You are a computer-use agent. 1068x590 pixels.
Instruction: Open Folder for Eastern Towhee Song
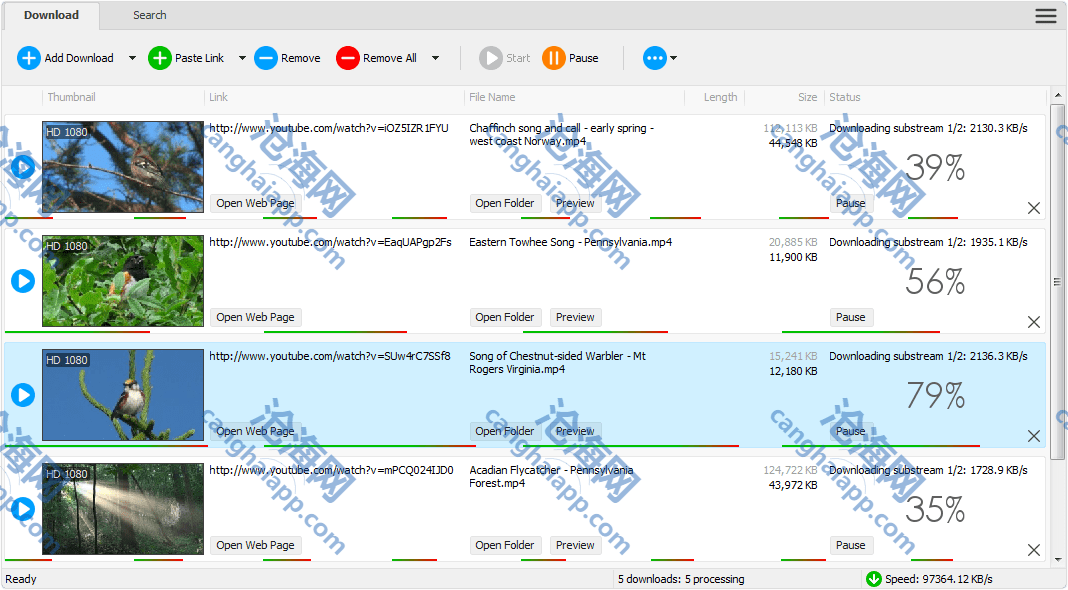pyautogui.click(x=505, y=317)
